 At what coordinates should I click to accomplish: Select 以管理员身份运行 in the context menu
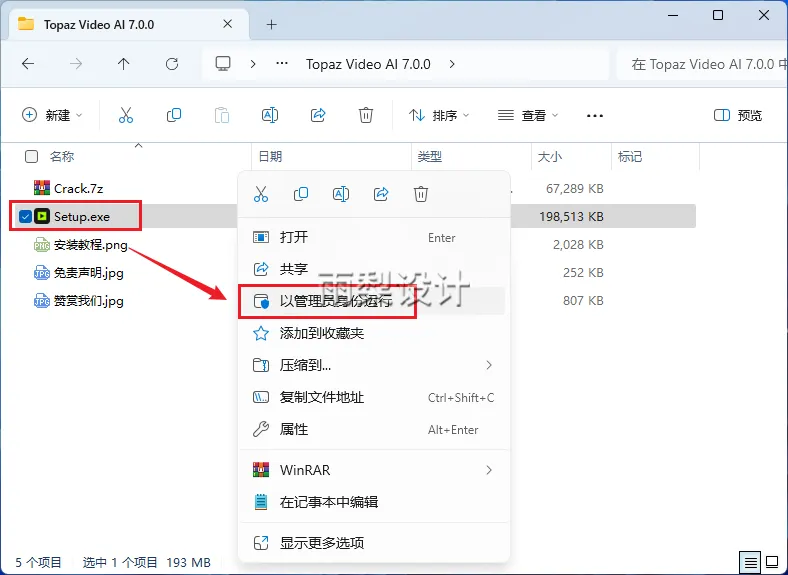373,301
